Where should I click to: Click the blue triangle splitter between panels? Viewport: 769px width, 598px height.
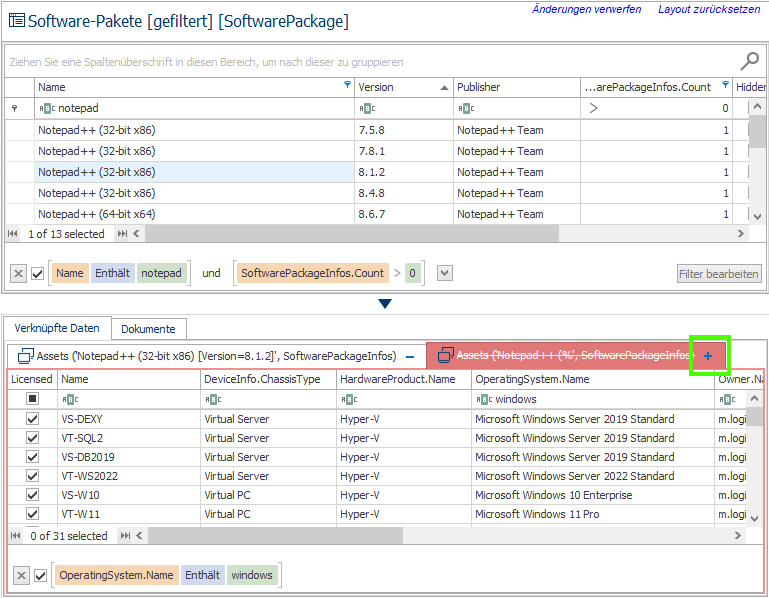click(385, 304)
